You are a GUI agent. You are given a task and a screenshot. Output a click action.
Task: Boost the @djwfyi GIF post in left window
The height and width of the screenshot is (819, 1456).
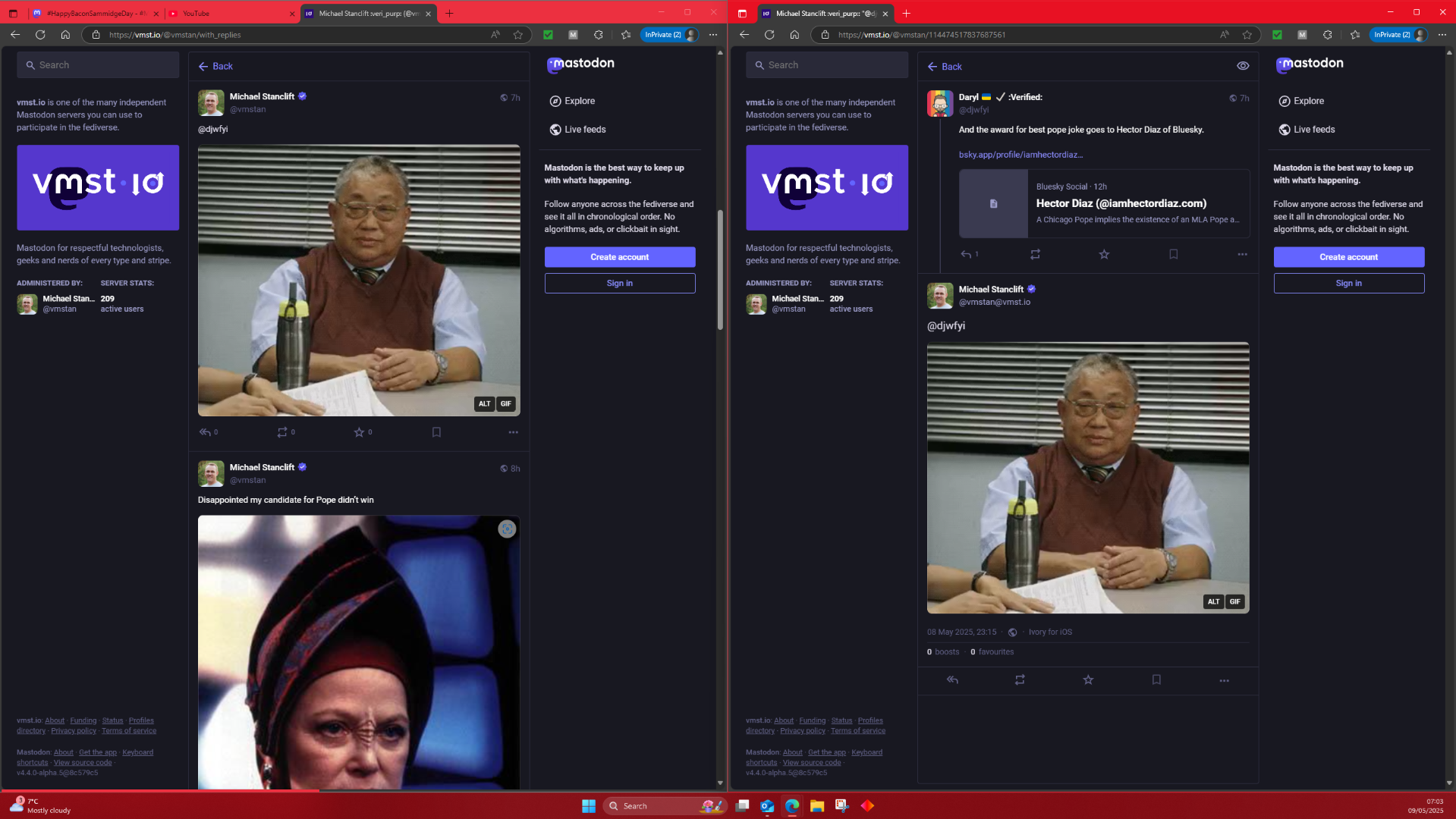click(x=282, y=432)
